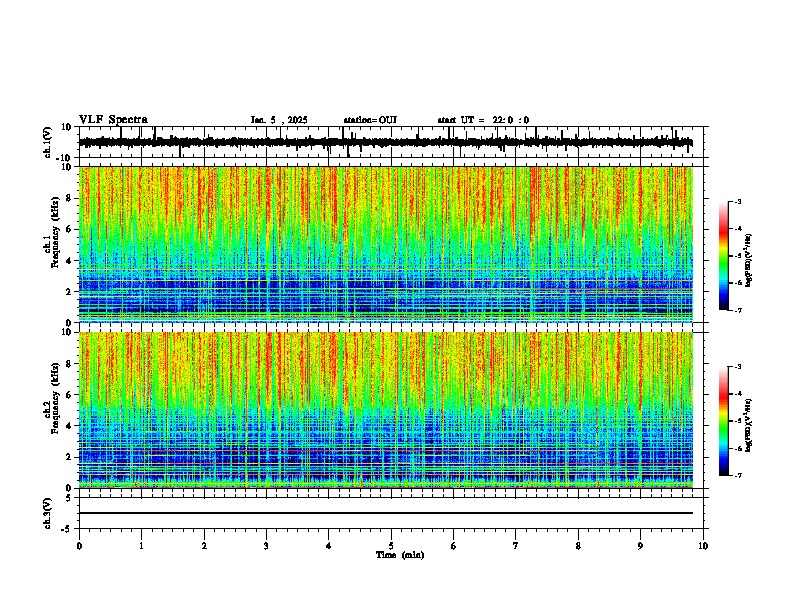The height and width of the screenshot is (612, 792).
Task: Click time-axis tick label "10" at far right
Action: pos(703,546)
